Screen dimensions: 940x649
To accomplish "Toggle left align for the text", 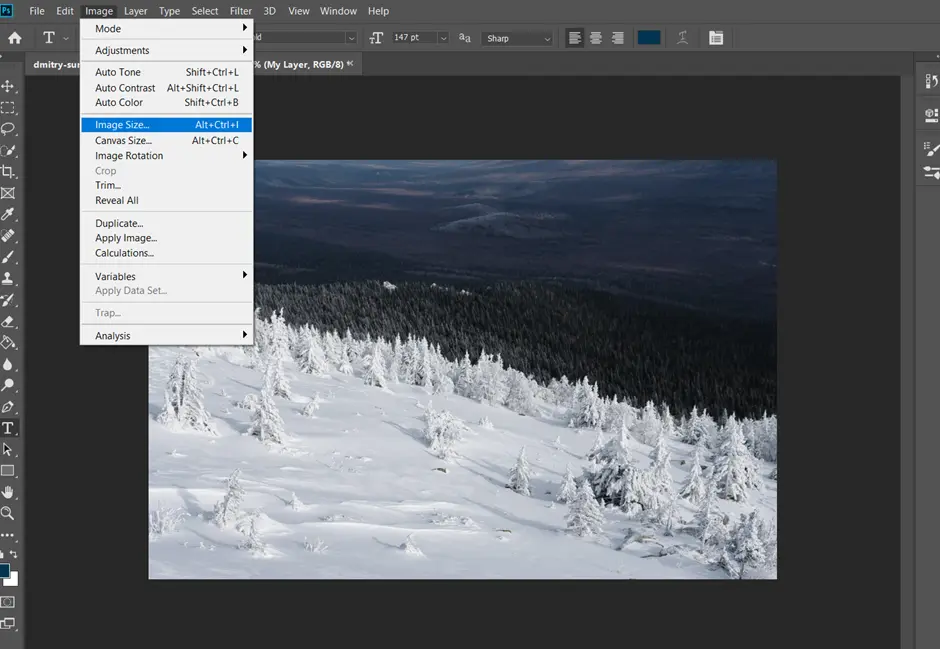I will point(574,37).
